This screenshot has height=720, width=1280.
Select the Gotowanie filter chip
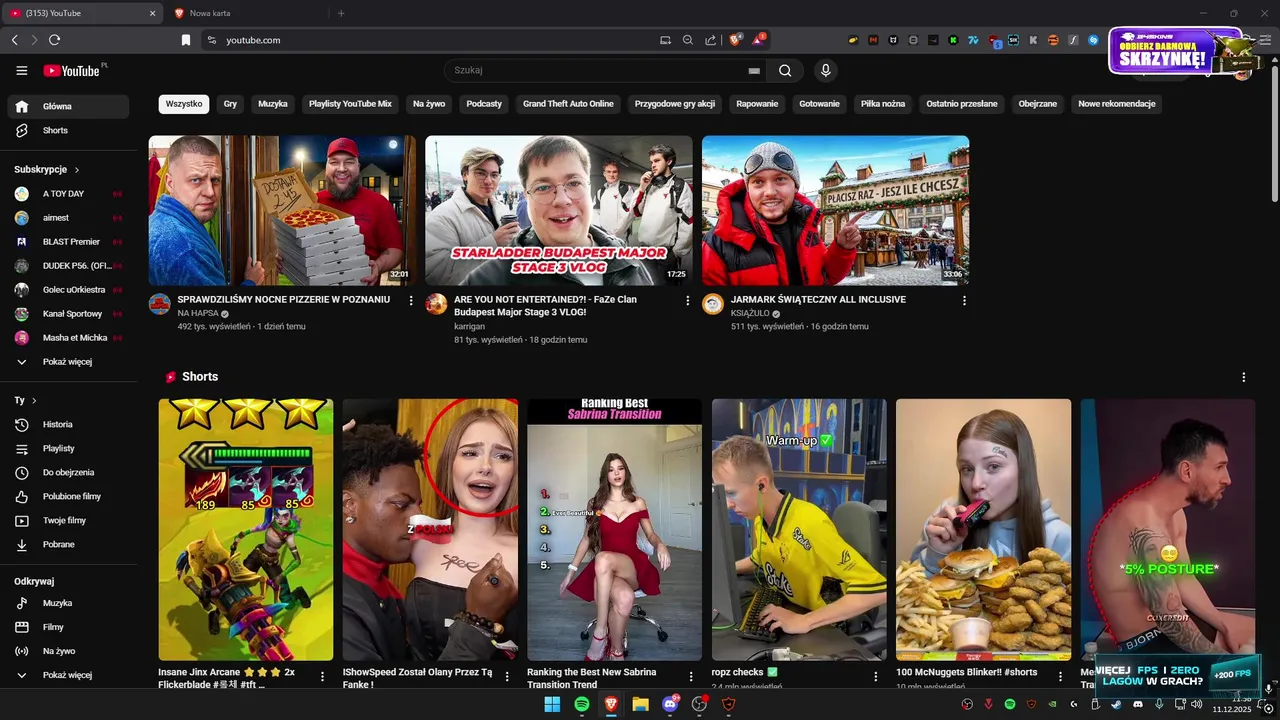click(x=819, y=104)
